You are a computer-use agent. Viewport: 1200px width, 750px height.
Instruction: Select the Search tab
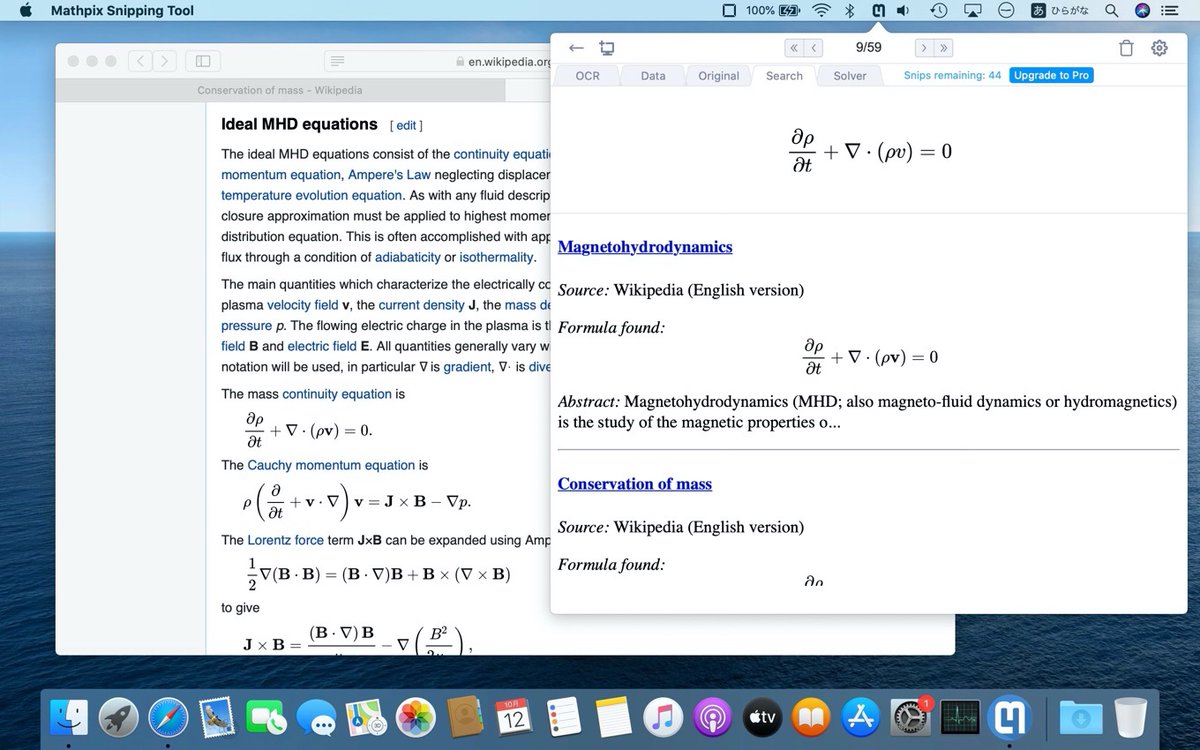tap(784, 76)
